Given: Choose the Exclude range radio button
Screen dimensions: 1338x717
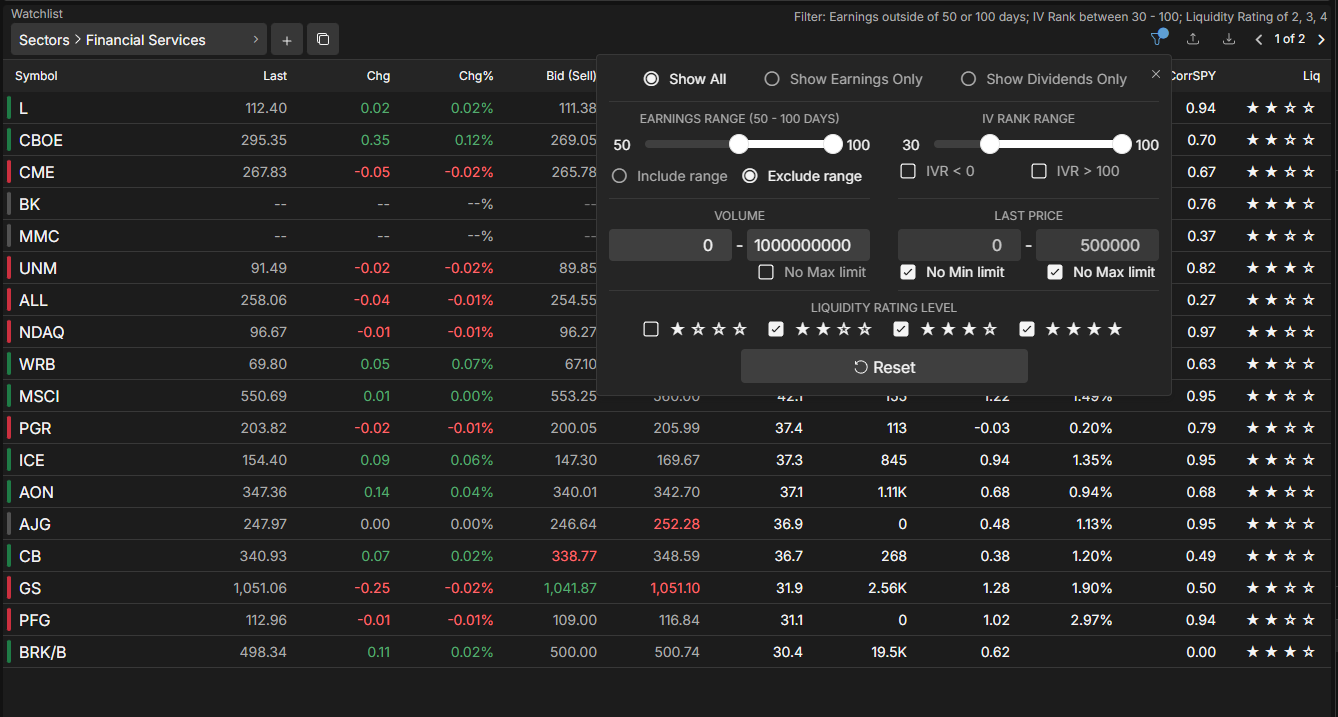Looking at the screenshot, I should click(x=750, y=176).
